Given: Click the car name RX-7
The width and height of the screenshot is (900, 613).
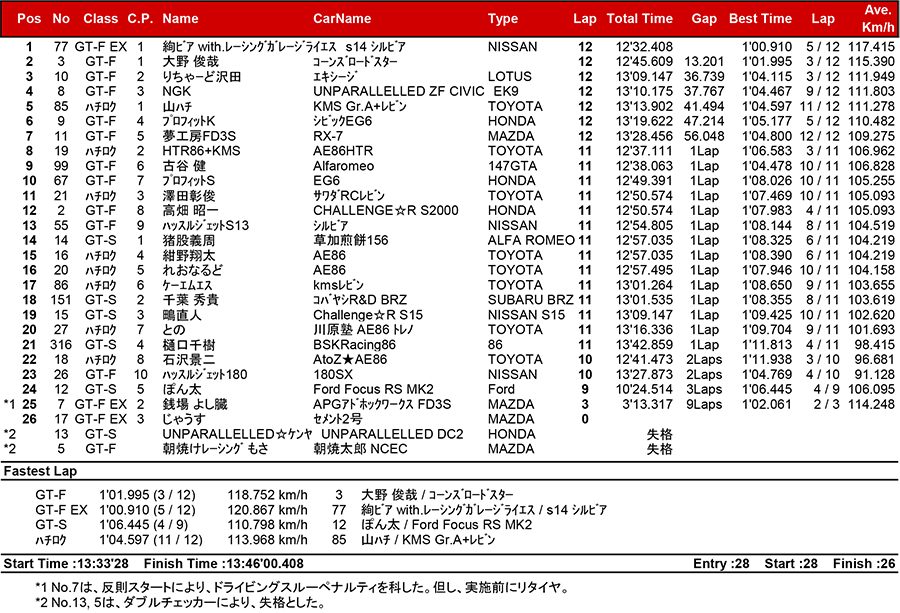Looking at the screenshot, I should click(328, 136).
